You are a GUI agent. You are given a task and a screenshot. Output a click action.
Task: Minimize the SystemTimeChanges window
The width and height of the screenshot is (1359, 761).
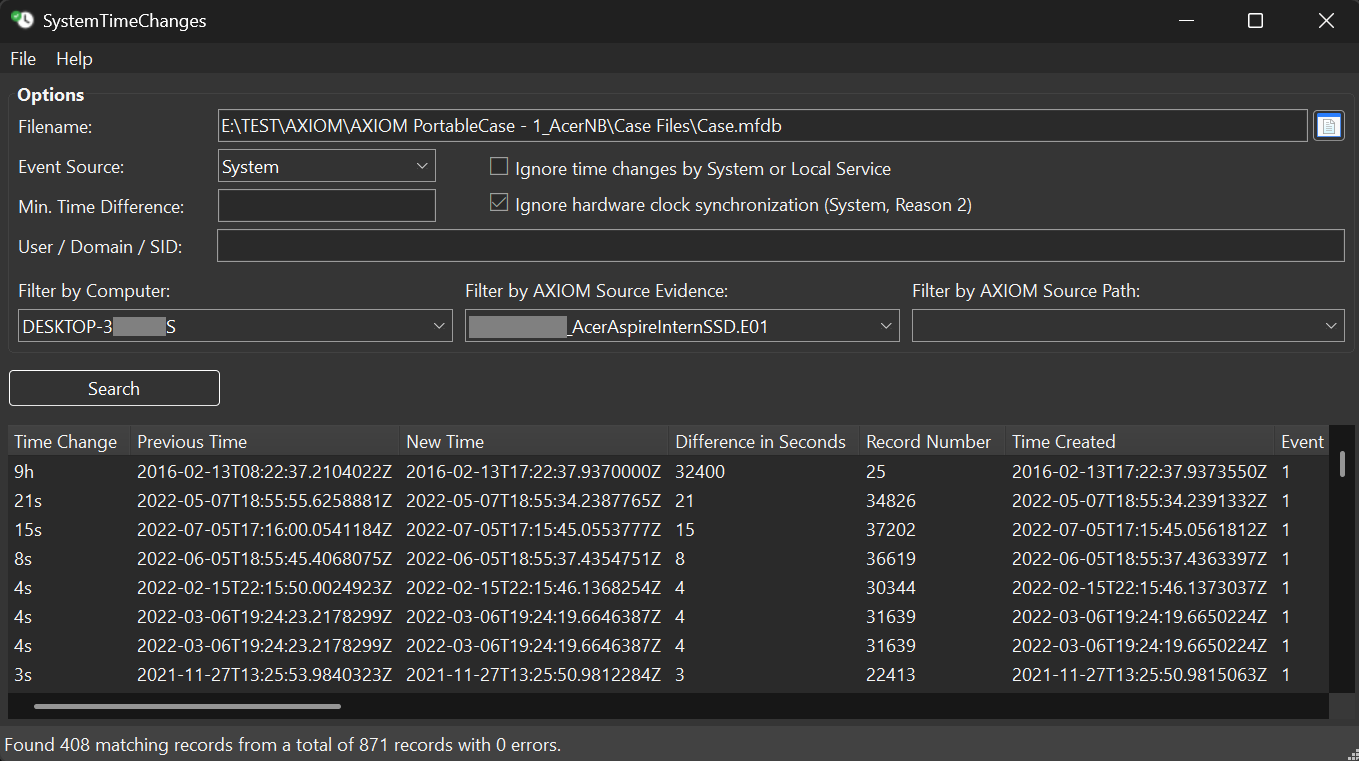(x=1186, y=20)
